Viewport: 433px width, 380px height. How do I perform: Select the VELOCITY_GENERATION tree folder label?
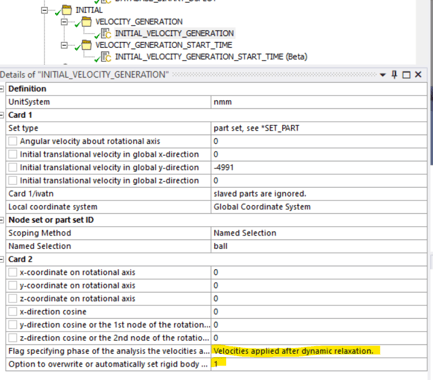pos(139,22)
